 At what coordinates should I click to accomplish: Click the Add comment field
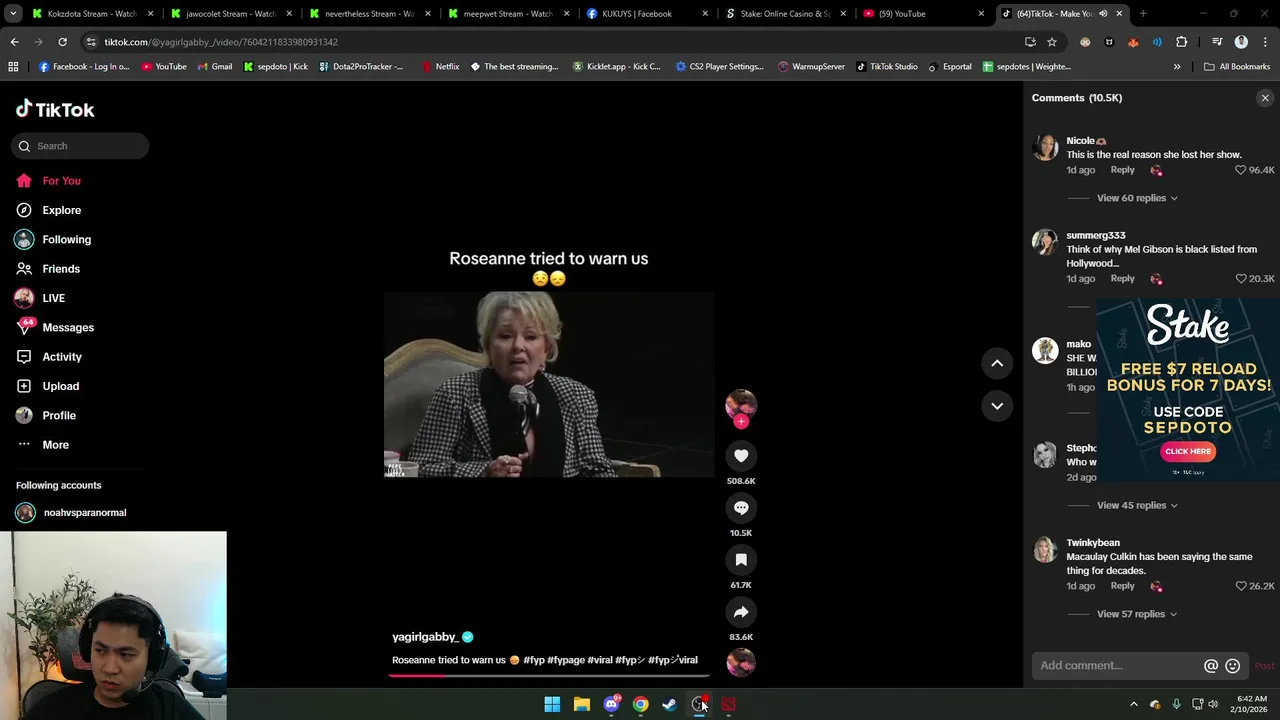[1117, 666]
